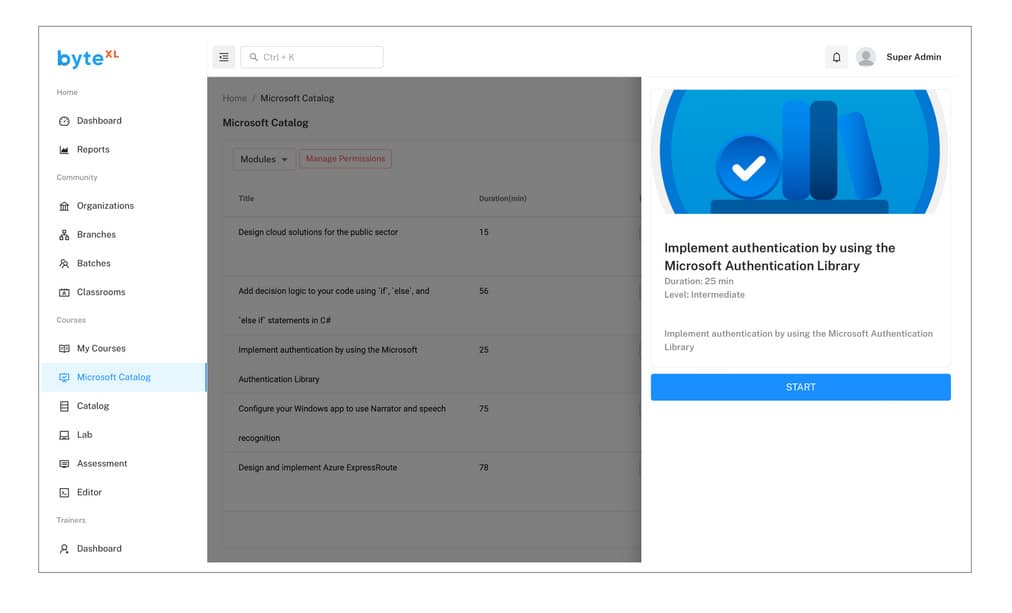
Task: Click Home breadcrumb link
Action: pyautogui.click(x=234, y=98)
